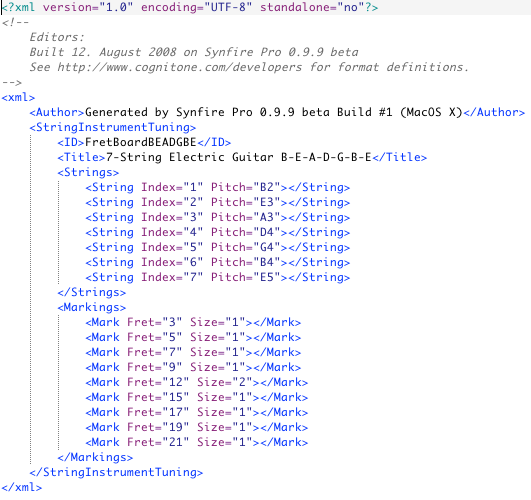Click the Pitch value E3
Image resolution: width=531 pixels, height=500 pixels.
[x=267, y=202]
